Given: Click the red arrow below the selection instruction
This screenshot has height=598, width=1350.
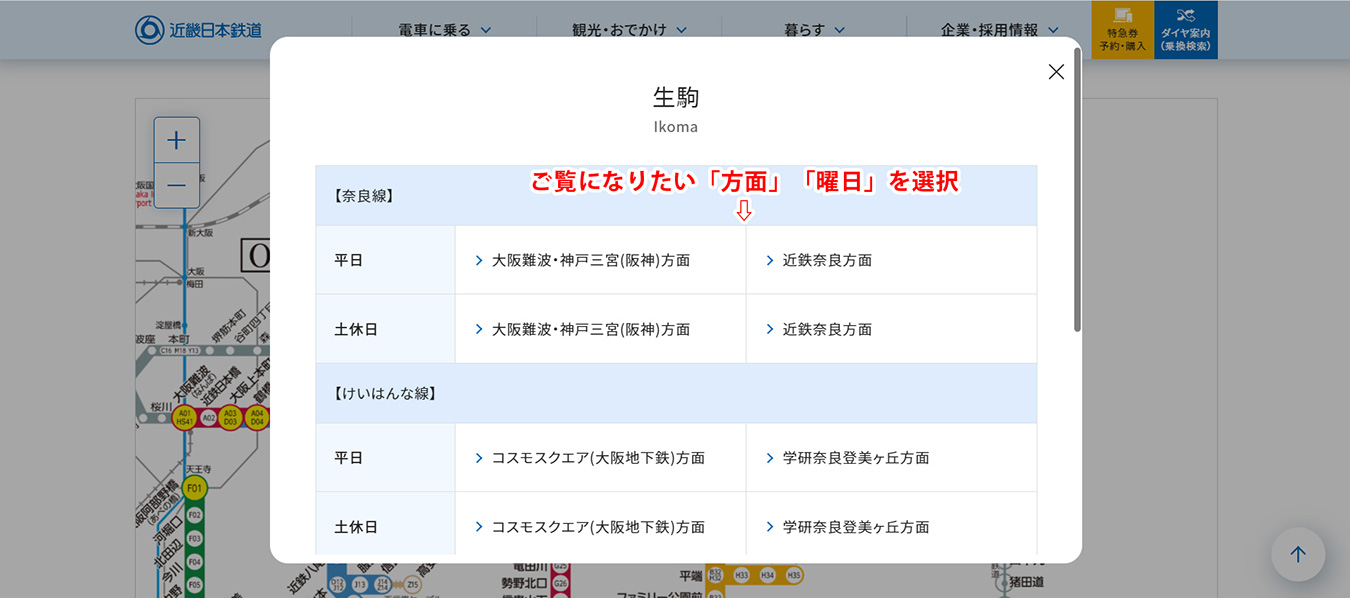Looking at the screenshot, I should click(x=744, y=209).
